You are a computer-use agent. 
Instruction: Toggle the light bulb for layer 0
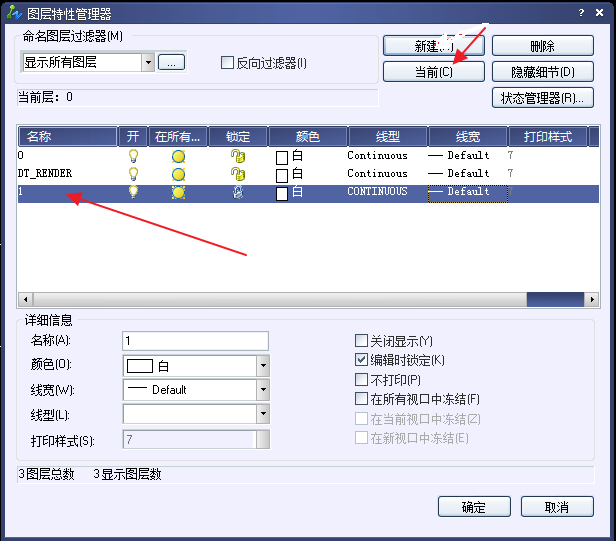click(132, 156)
